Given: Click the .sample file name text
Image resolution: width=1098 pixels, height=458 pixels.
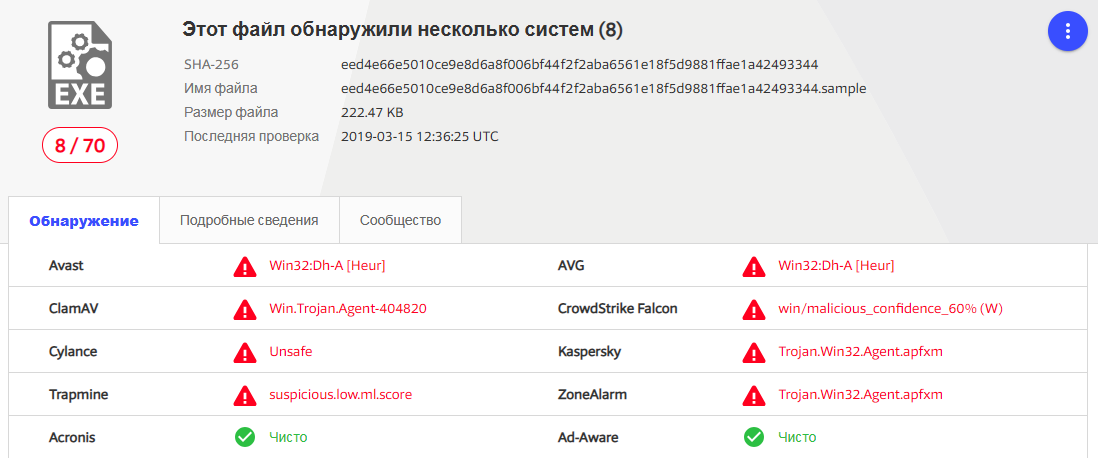Looking at the screenshot, I should pos(603,88).
